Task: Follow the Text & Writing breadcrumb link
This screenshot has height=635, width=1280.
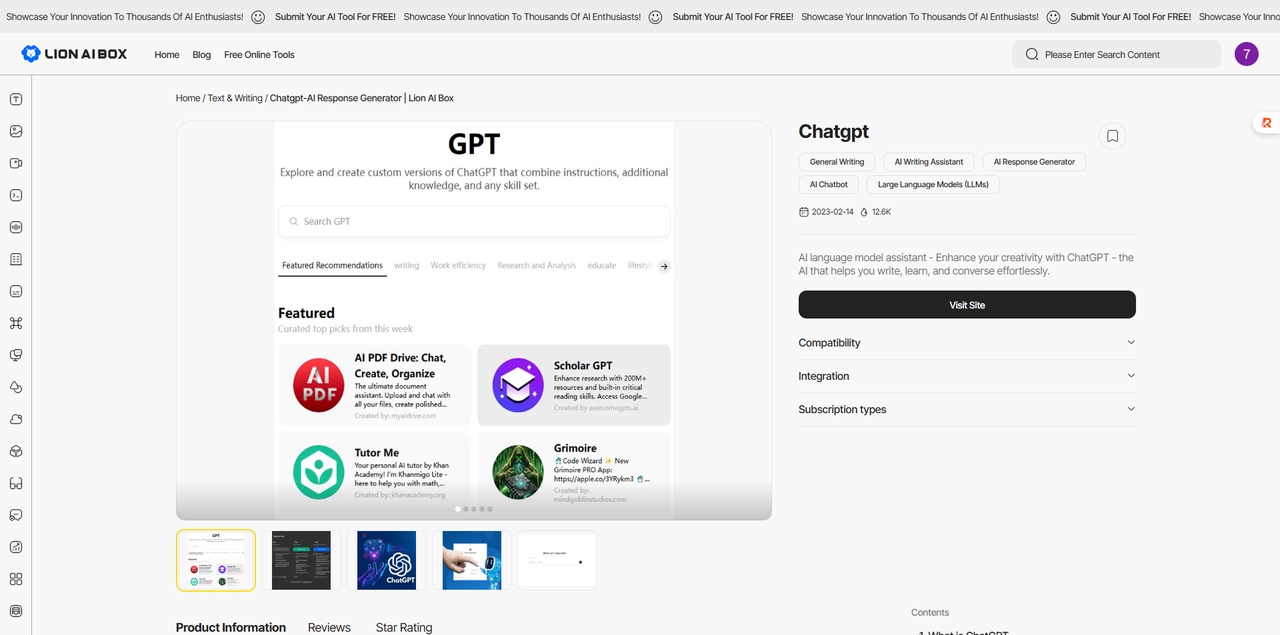Action: point(235,98)
